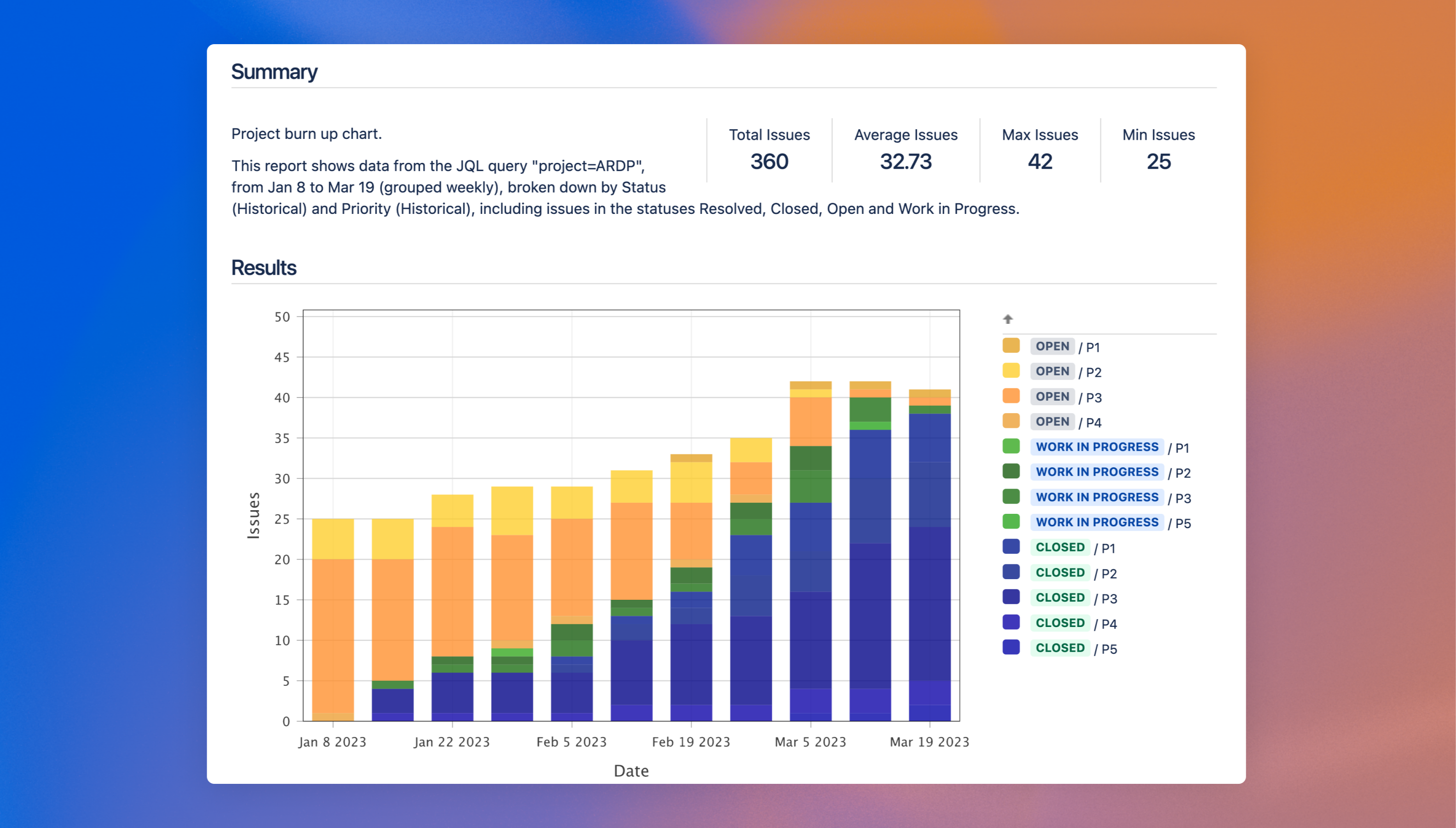Select the CLOSED / P3 legend item
Screen dimensions: 1456x828
[1060, 597]
